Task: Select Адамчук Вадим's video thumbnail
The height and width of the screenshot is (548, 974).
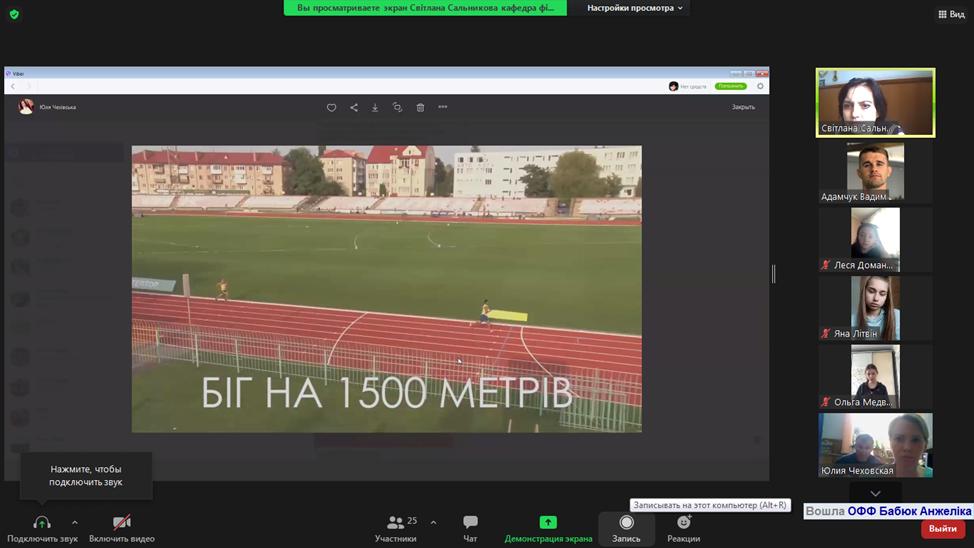Action: 875,172
